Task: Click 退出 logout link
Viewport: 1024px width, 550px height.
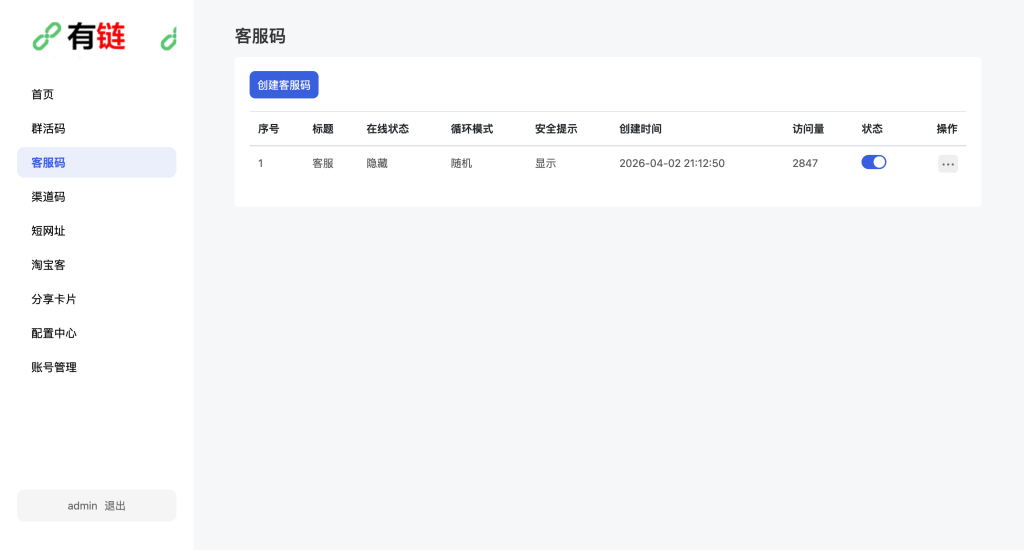Action: tap(115, 506)
